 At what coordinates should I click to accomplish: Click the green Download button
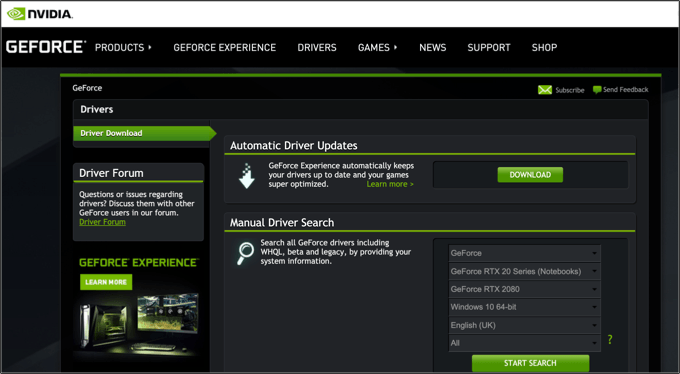pyautogui.click(x=530, y=174)
